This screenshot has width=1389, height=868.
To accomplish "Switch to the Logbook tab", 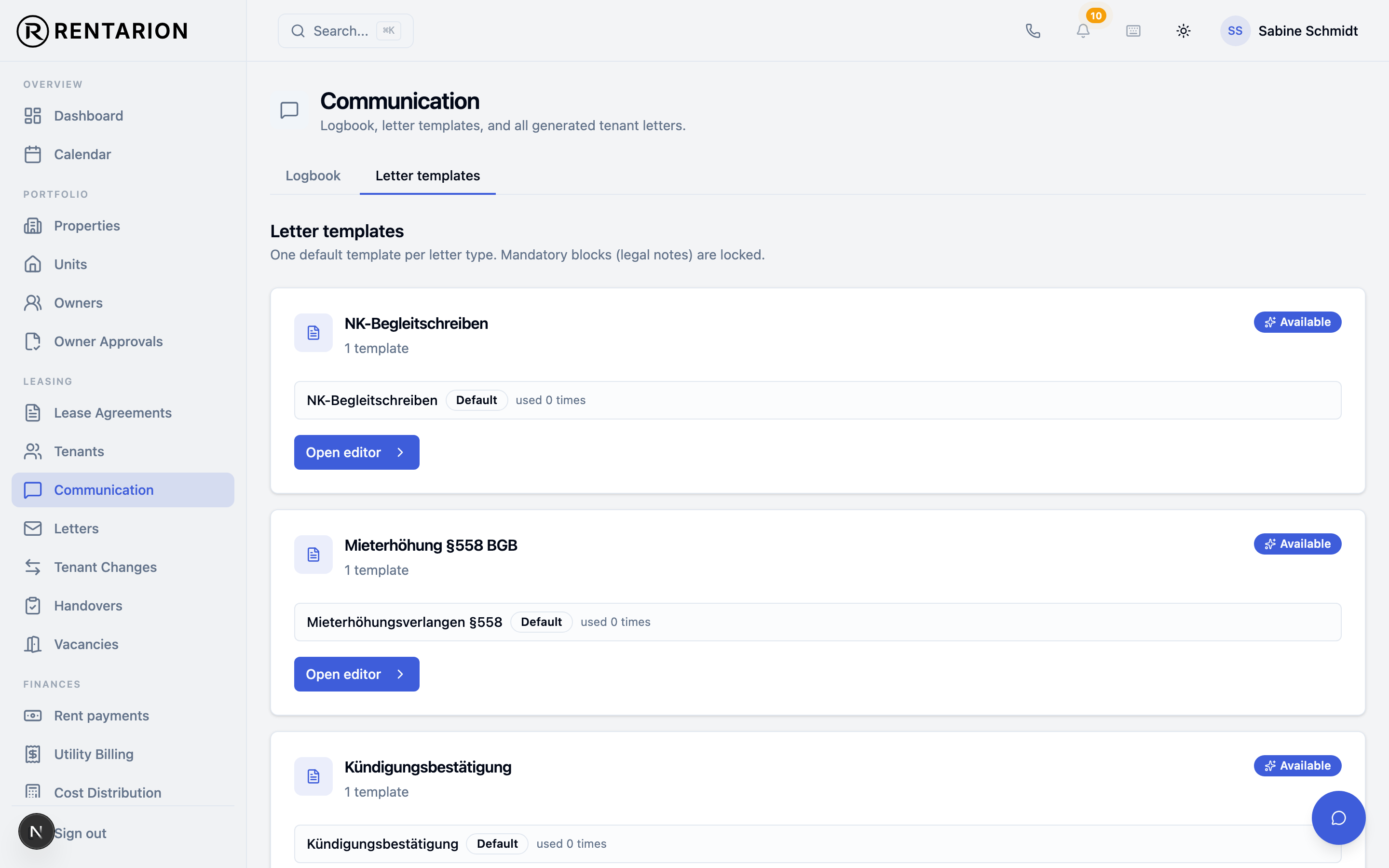I will 313,176.
